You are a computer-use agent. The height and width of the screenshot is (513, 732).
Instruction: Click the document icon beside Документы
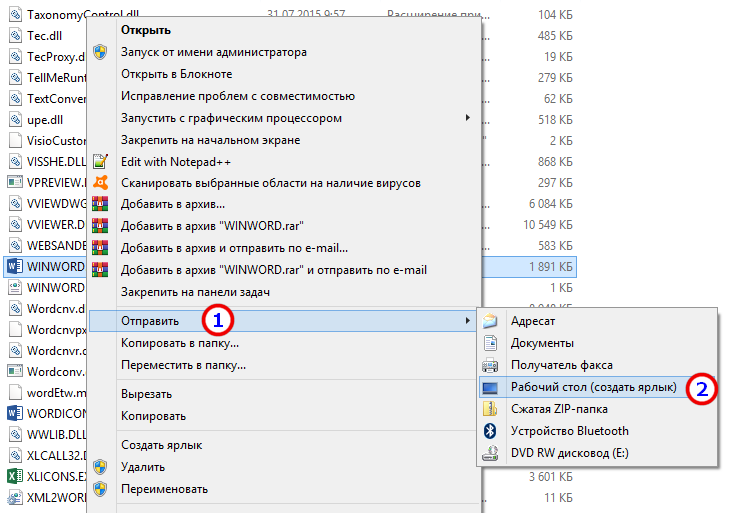[x=490, y=343]
